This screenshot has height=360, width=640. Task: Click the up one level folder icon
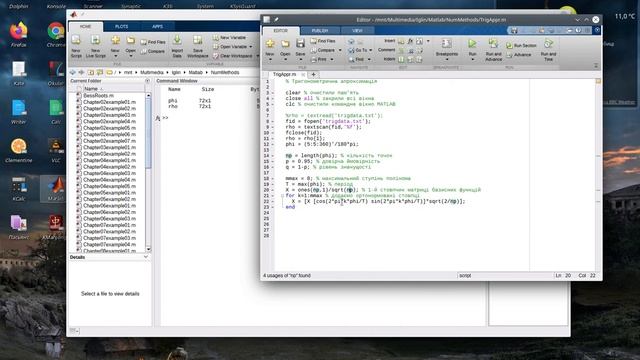(91, 72)
